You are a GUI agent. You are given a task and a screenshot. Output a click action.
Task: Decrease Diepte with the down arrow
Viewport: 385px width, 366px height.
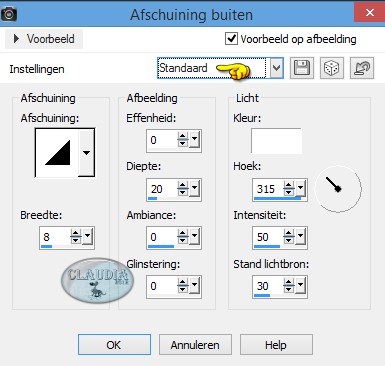tap(183, 193)
